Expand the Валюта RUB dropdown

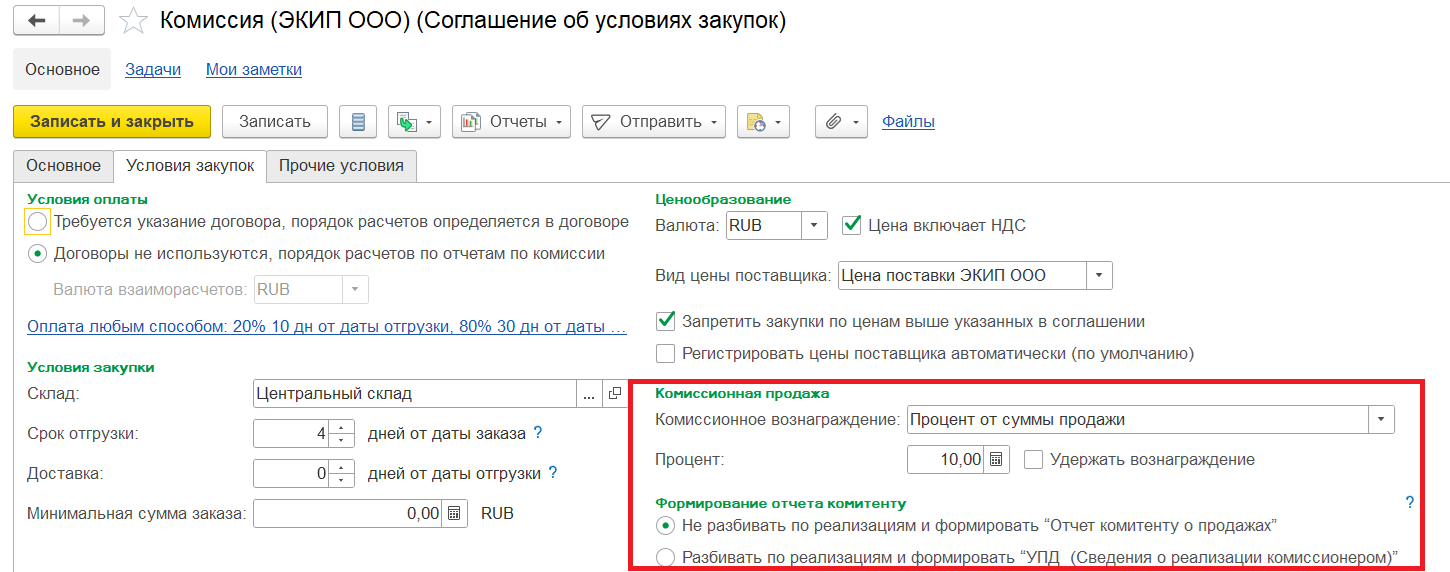coord(816,226)
